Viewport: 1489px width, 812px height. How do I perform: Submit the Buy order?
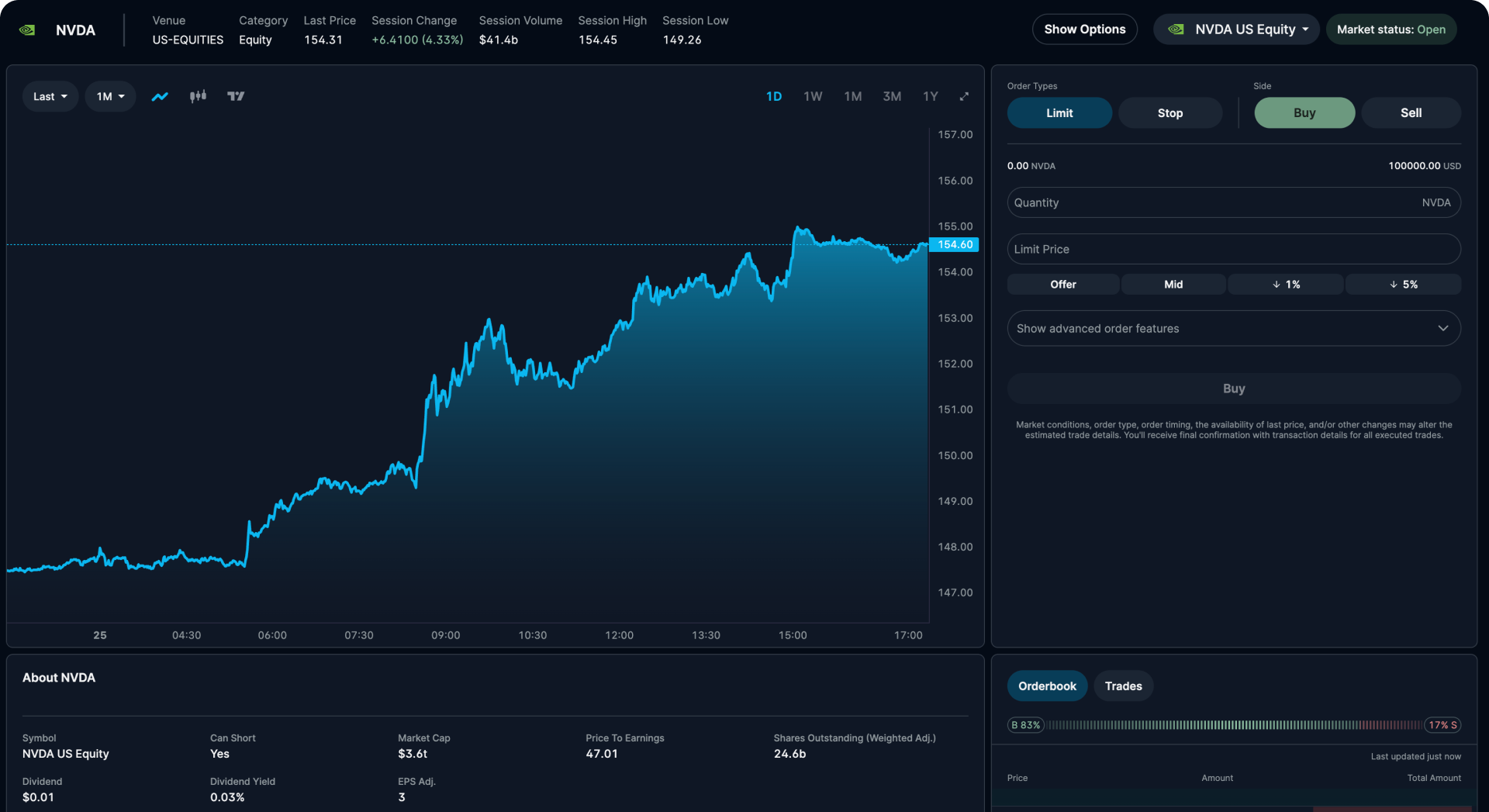click(x=1233, y=389)
